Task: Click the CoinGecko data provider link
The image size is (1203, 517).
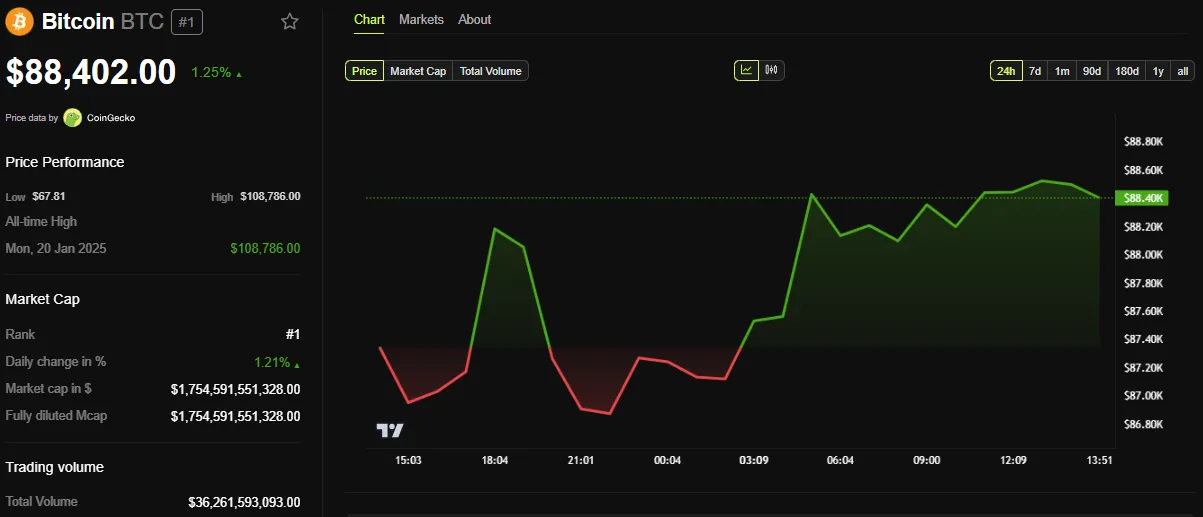Action: click(110, 118)
